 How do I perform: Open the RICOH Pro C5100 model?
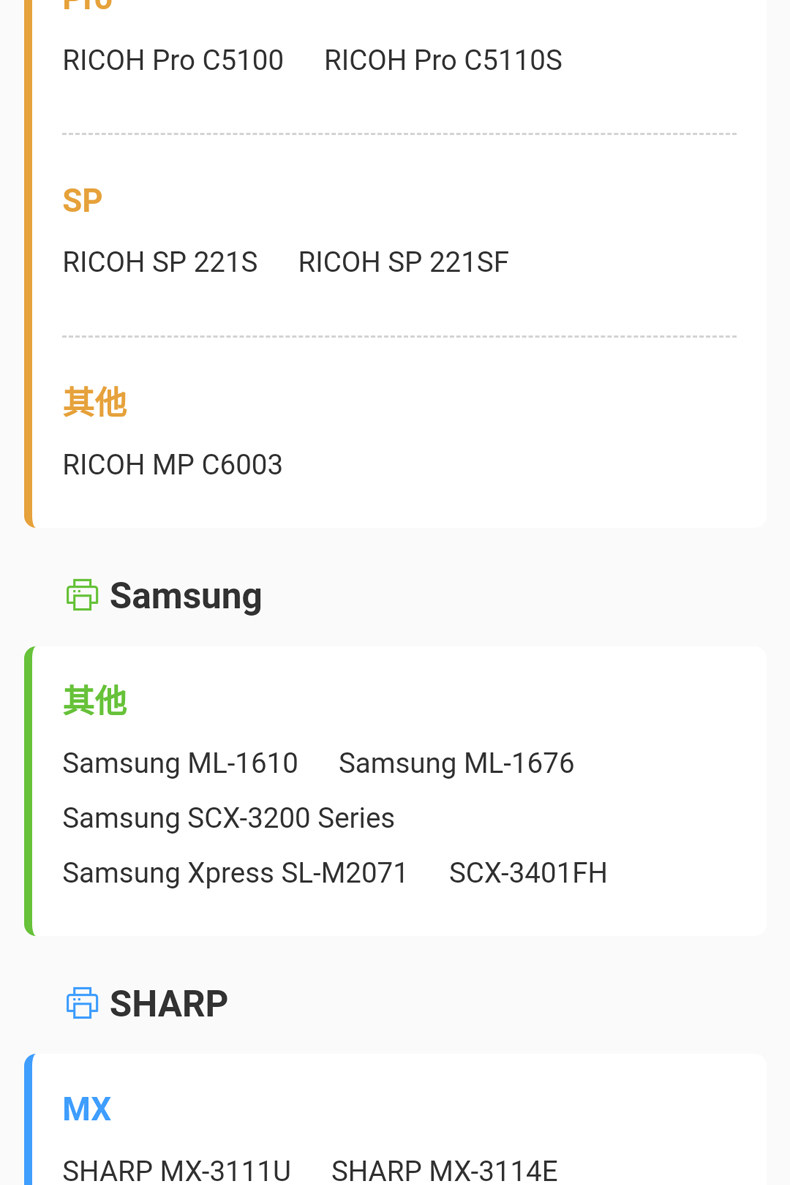click(173, 60)
